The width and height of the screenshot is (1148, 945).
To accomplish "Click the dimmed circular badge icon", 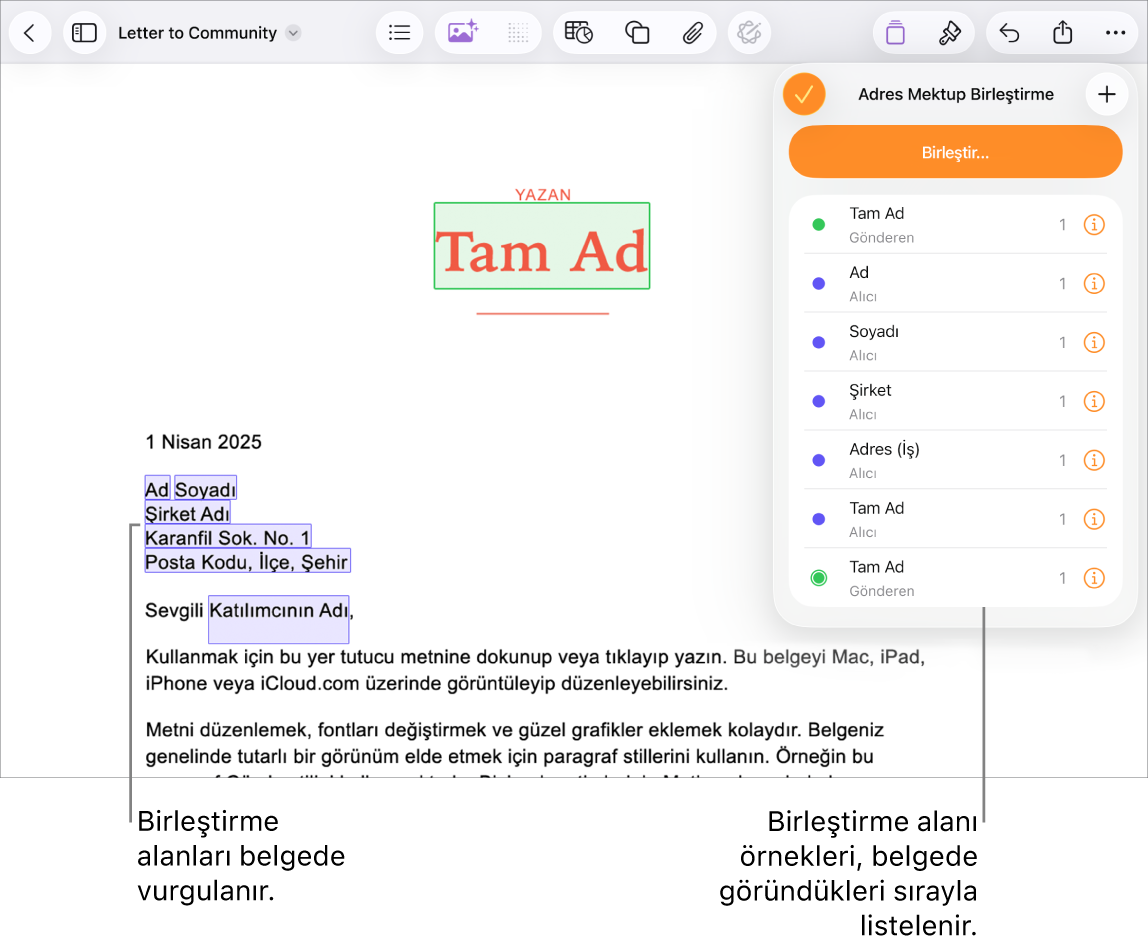I will pos(749,33).
